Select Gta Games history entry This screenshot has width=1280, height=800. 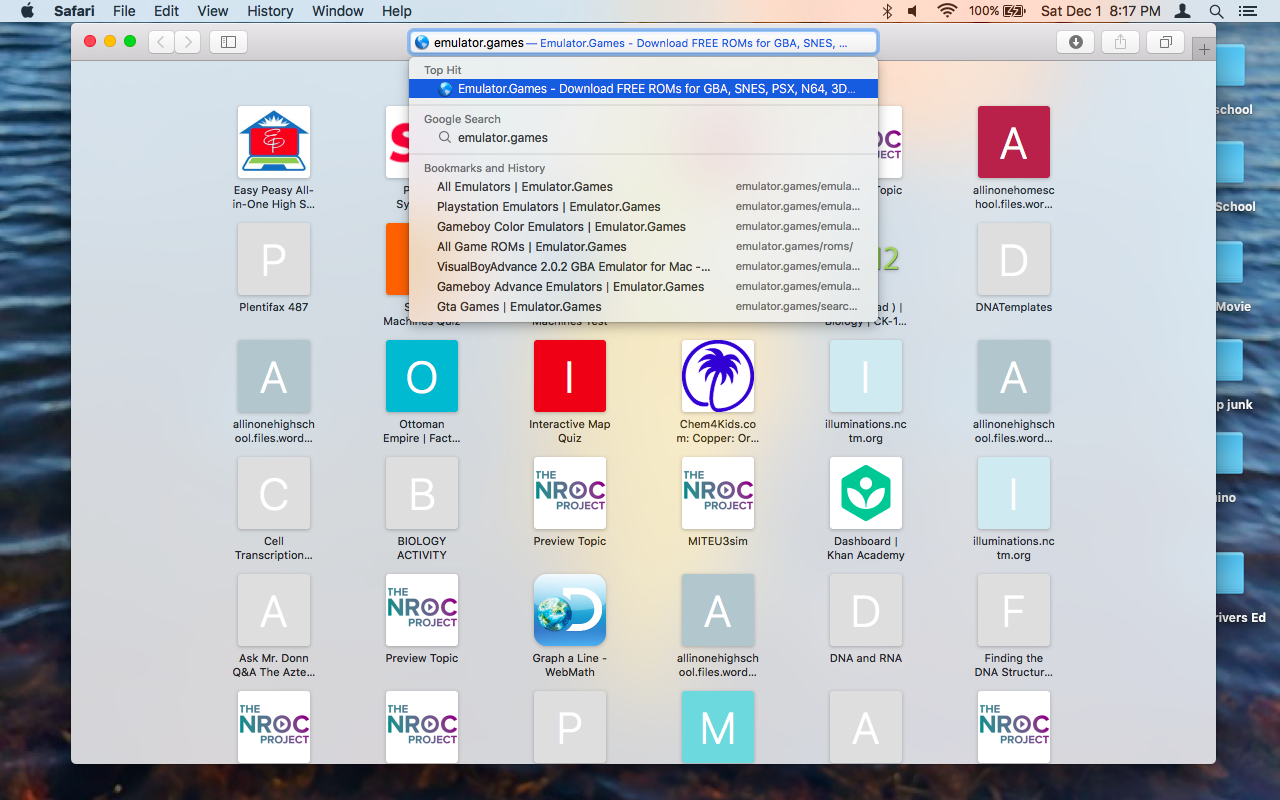pyautogui.click(x=643, y=307)
